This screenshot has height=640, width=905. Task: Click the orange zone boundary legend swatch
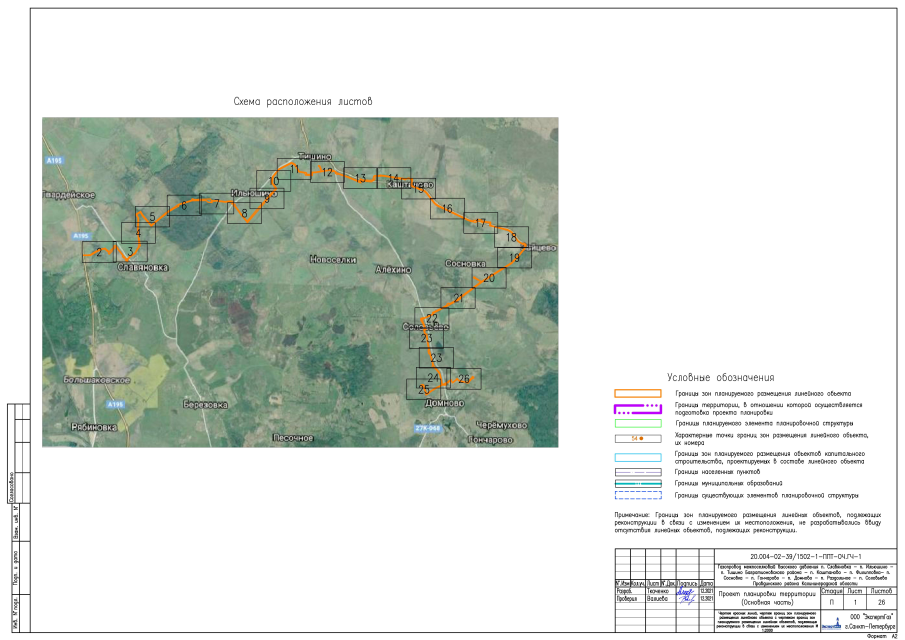click(x=638, y=394)
